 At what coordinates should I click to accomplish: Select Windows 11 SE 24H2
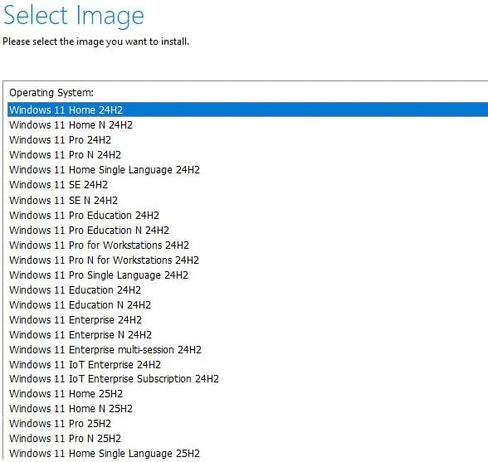[x=58, y=185]
